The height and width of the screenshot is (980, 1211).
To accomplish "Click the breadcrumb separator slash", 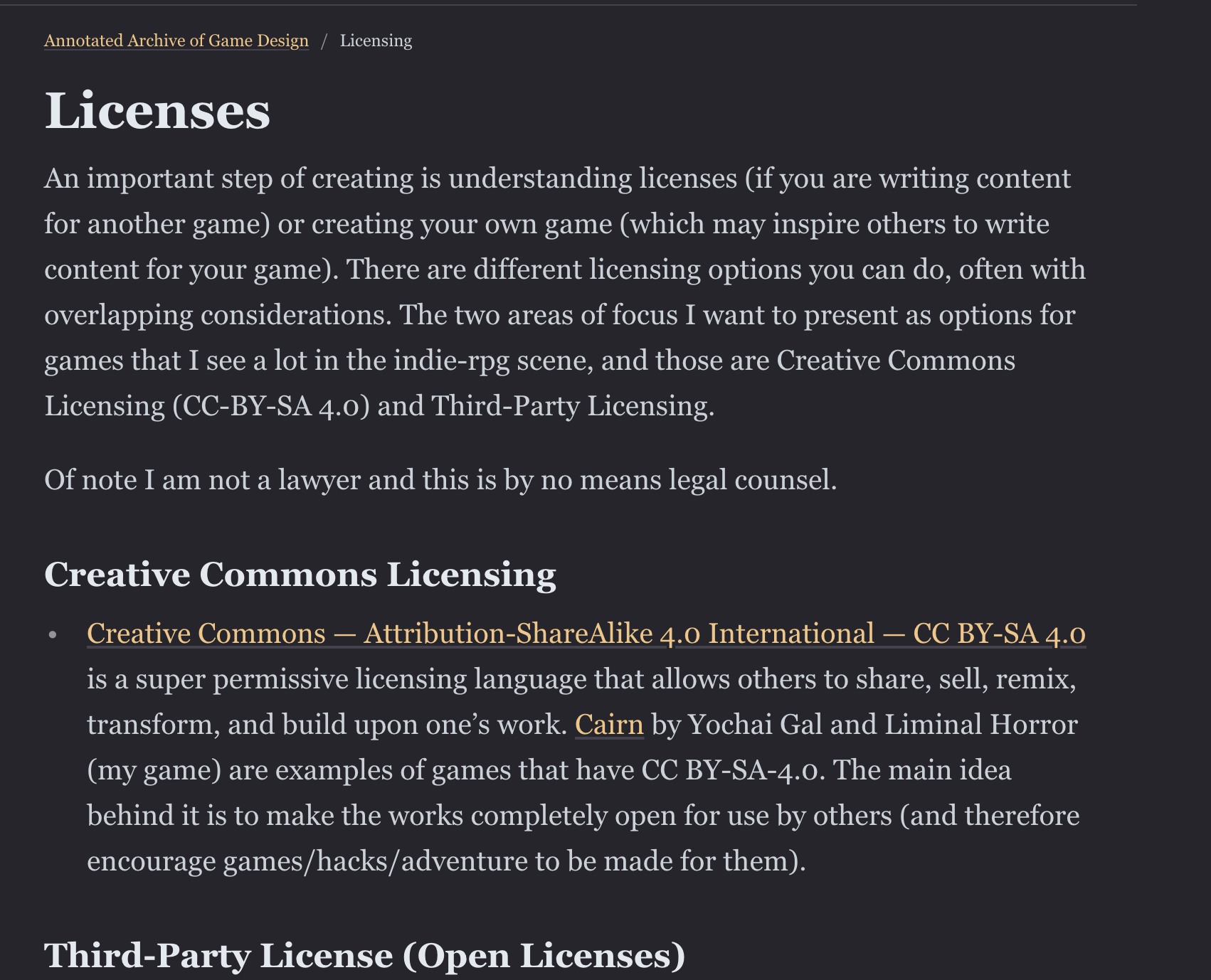I will (326, 41).
